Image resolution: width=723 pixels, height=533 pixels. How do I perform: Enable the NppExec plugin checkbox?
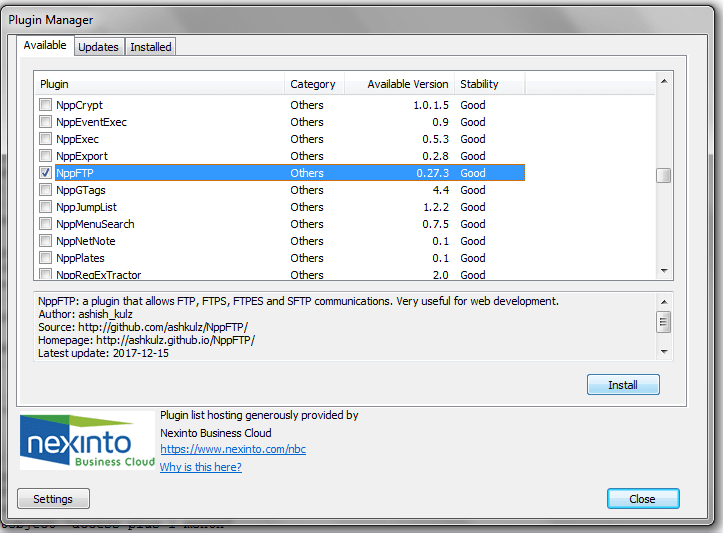(x=45, y=139)
